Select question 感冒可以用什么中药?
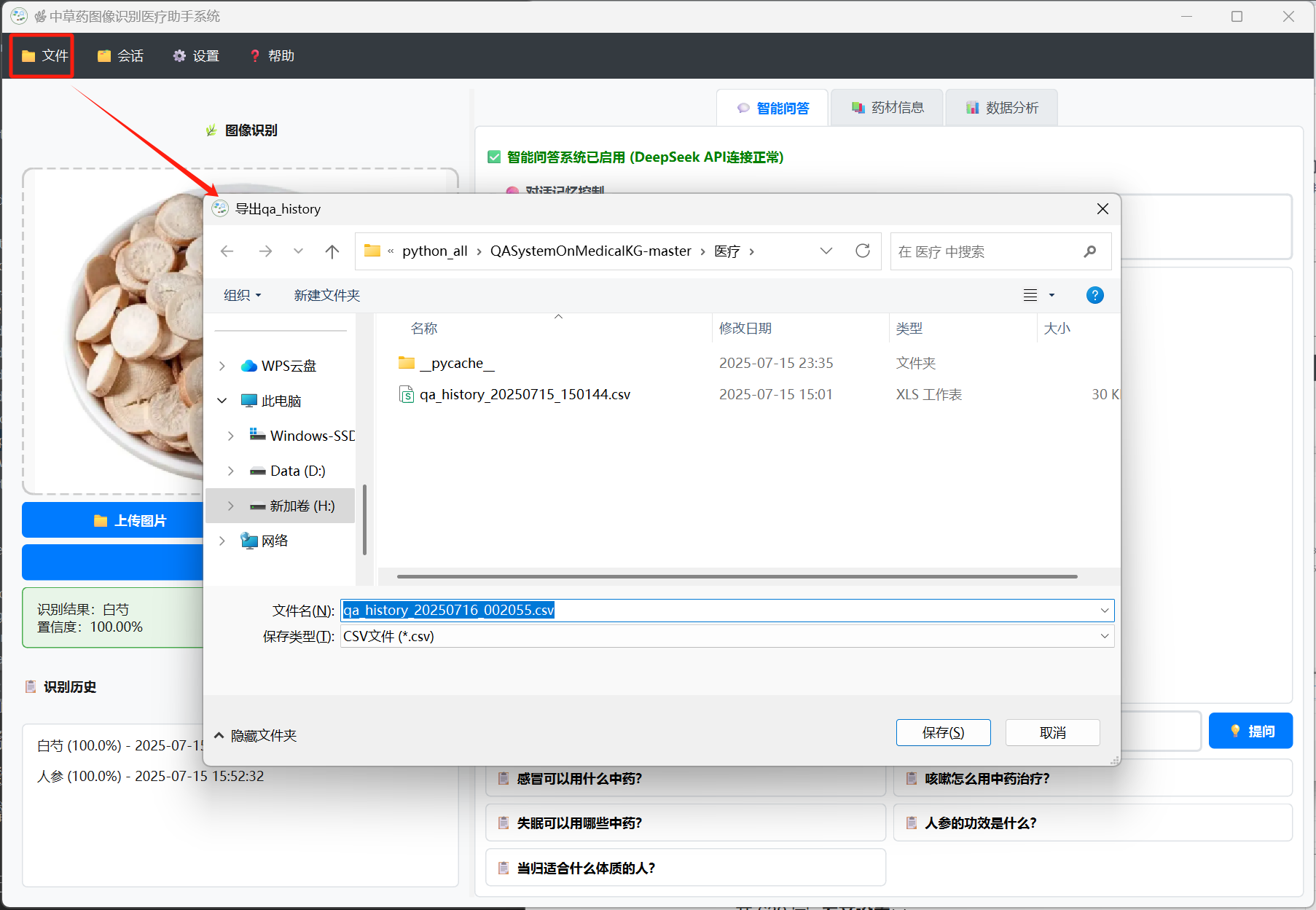Screen dimensions: 1316x910 686,778
